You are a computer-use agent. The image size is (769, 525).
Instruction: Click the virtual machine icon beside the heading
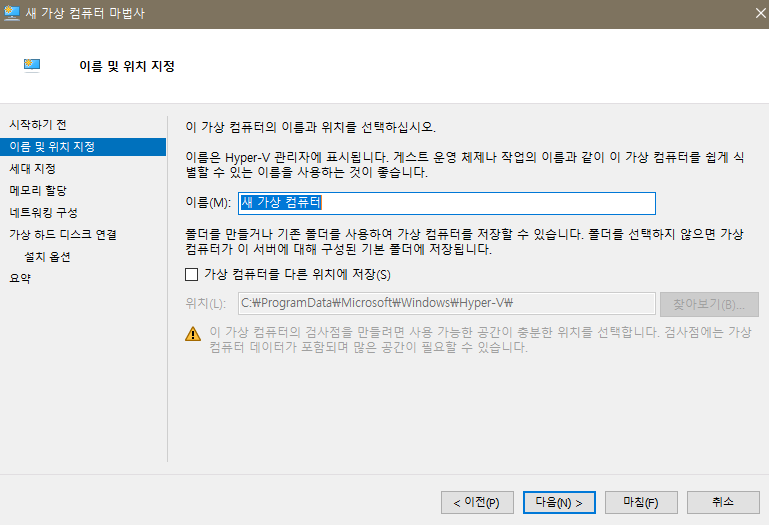(x=32, y=65)
